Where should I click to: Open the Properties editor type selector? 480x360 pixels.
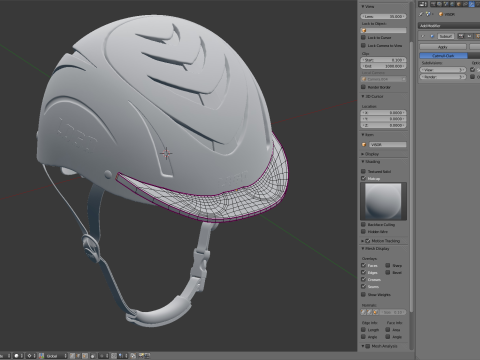(x=423, y=4)
